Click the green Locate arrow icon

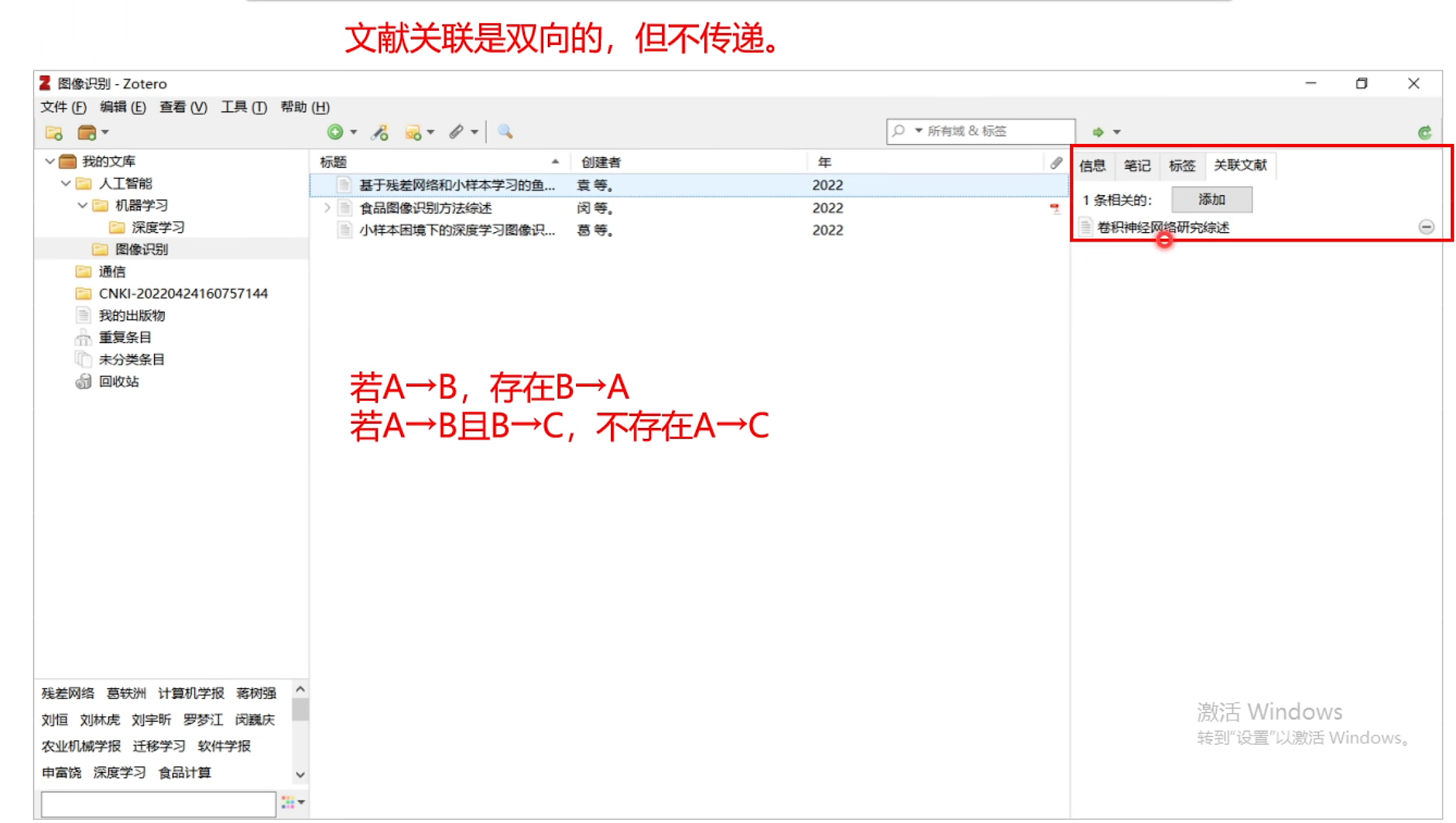click(x=1099, y=132)
